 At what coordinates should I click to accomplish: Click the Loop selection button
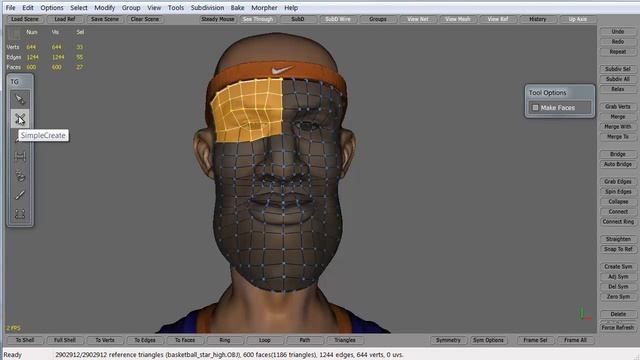265,340
